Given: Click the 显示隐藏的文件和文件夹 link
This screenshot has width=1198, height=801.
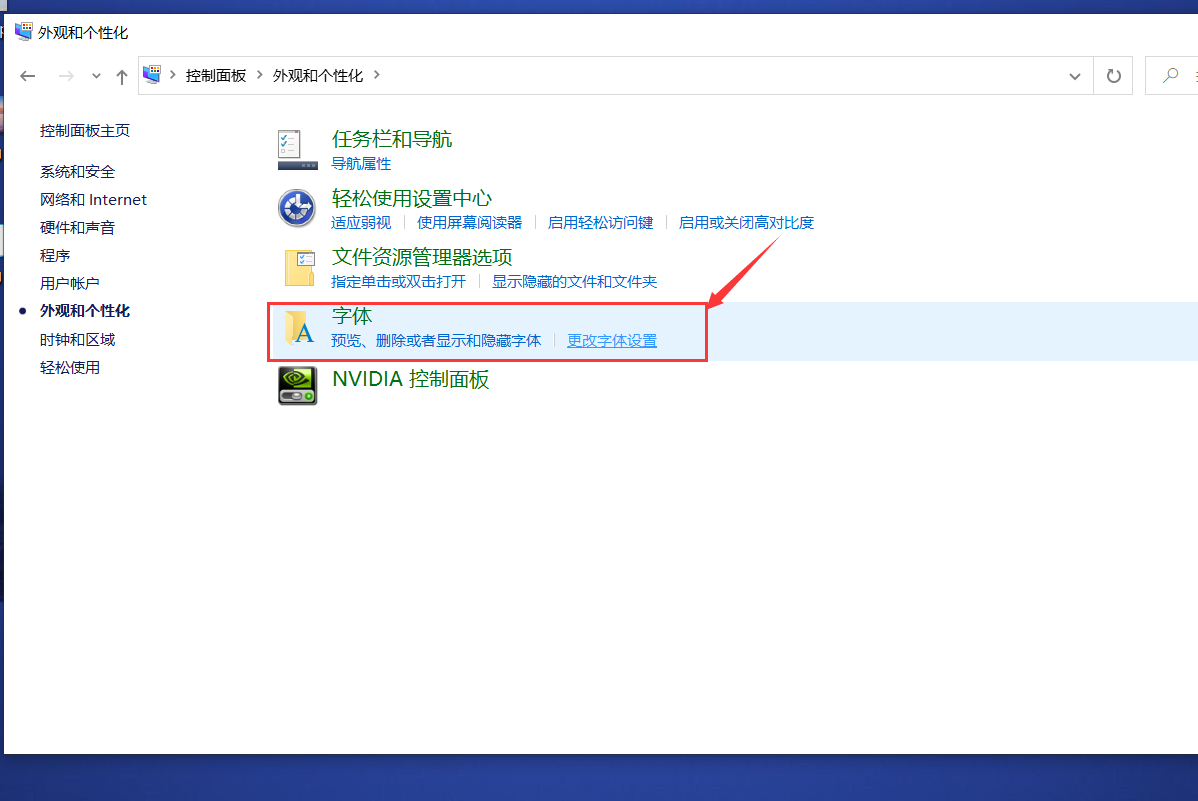Looking at the screenshot, I should pos(575,281).
